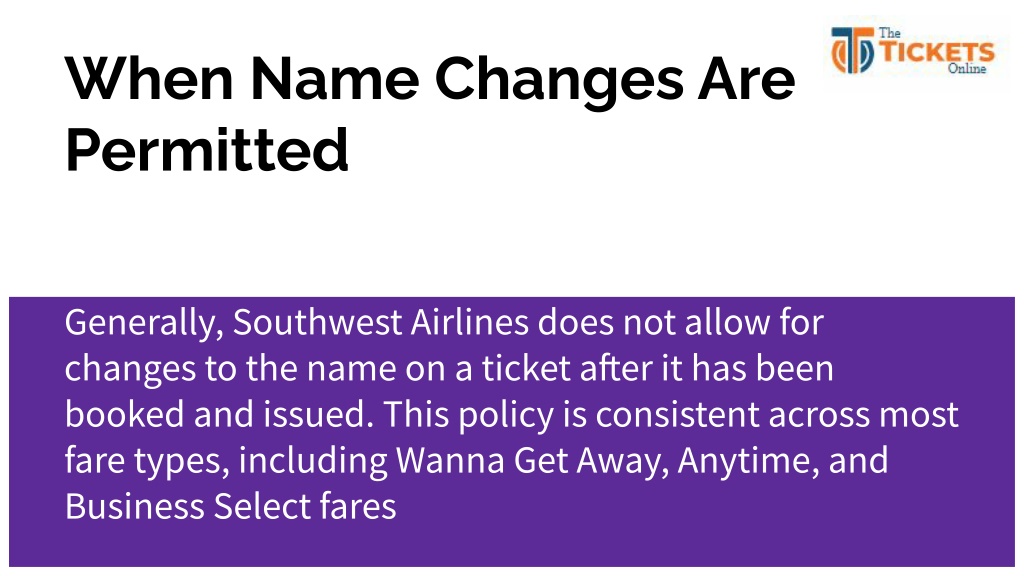This screenshot has height=576, width=1024.
Task: Click the orange and blue T logo icon
Action: (852, 50)
